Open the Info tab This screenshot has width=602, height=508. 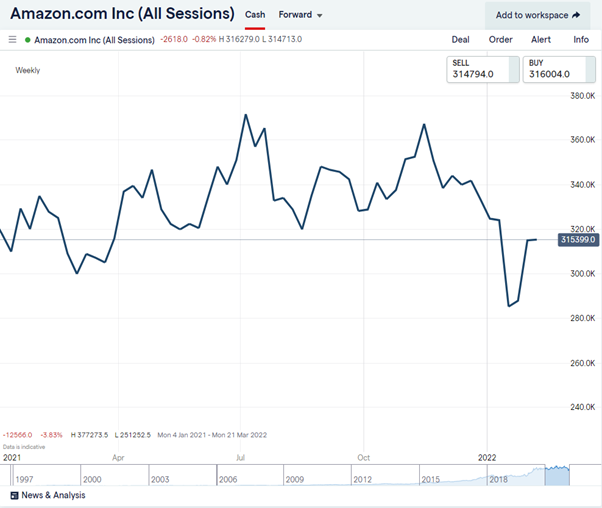point(581,40)
